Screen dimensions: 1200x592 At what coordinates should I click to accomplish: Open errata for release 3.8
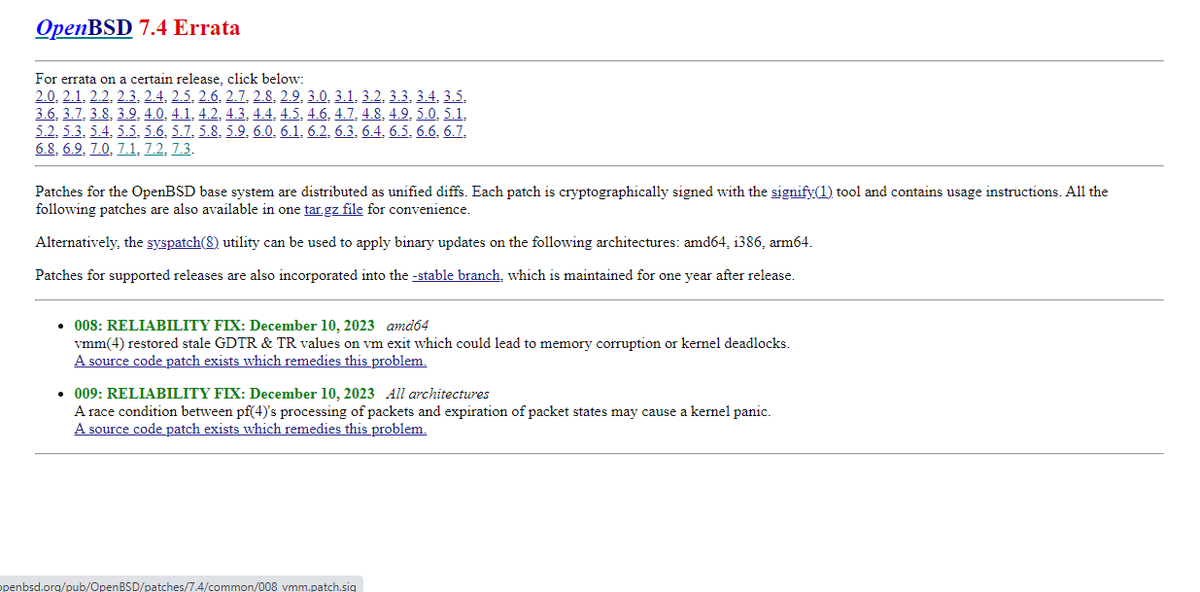click(x=99, y=115)
